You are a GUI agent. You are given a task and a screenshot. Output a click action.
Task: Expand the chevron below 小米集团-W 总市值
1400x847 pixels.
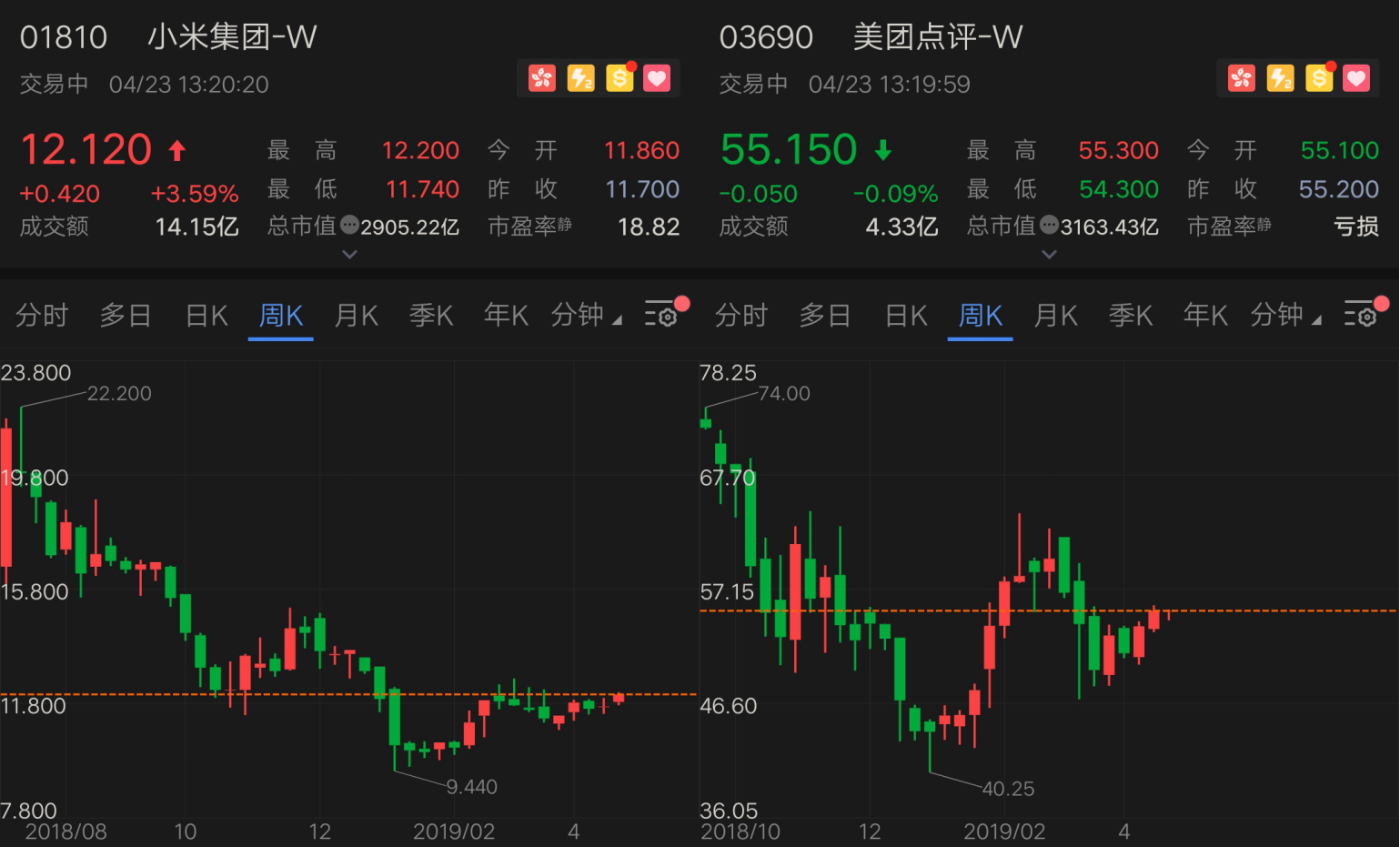pyautogui.click(x=349, y=255)
